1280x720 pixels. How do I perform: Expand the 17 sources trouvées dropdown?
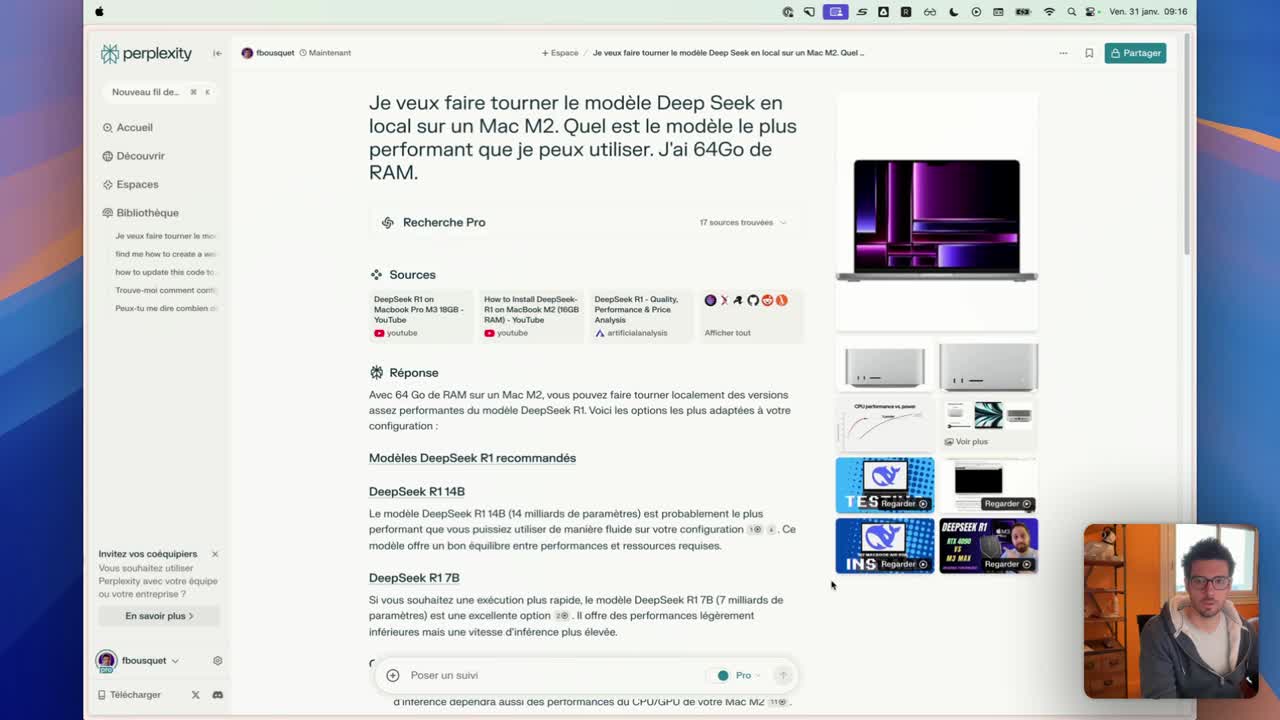point(742,222)
